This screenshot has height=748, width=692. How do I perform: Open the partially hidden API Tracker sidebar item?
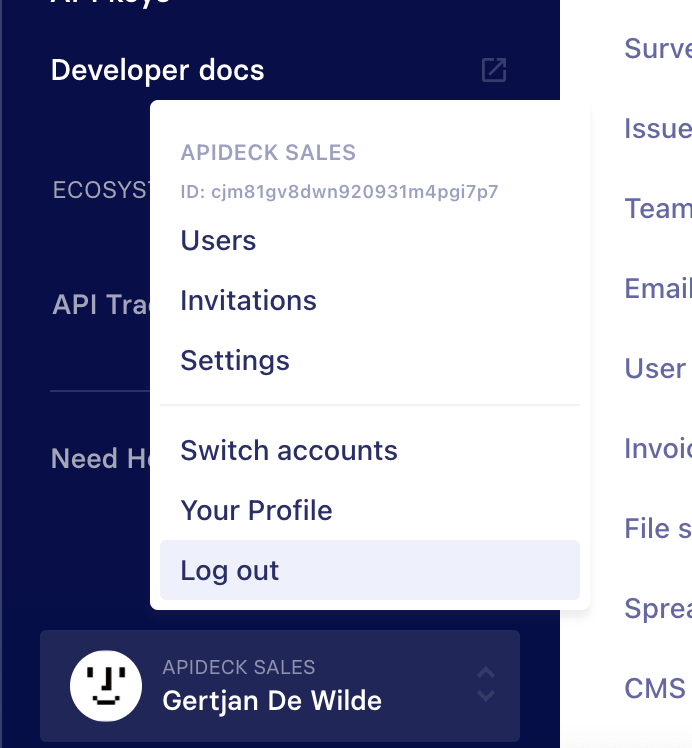[101, 304]
